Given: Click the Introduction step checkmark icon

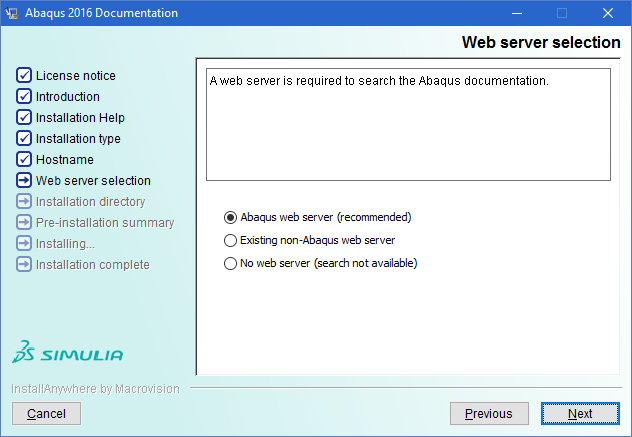Looking at the screenshot, I should 24,96.
